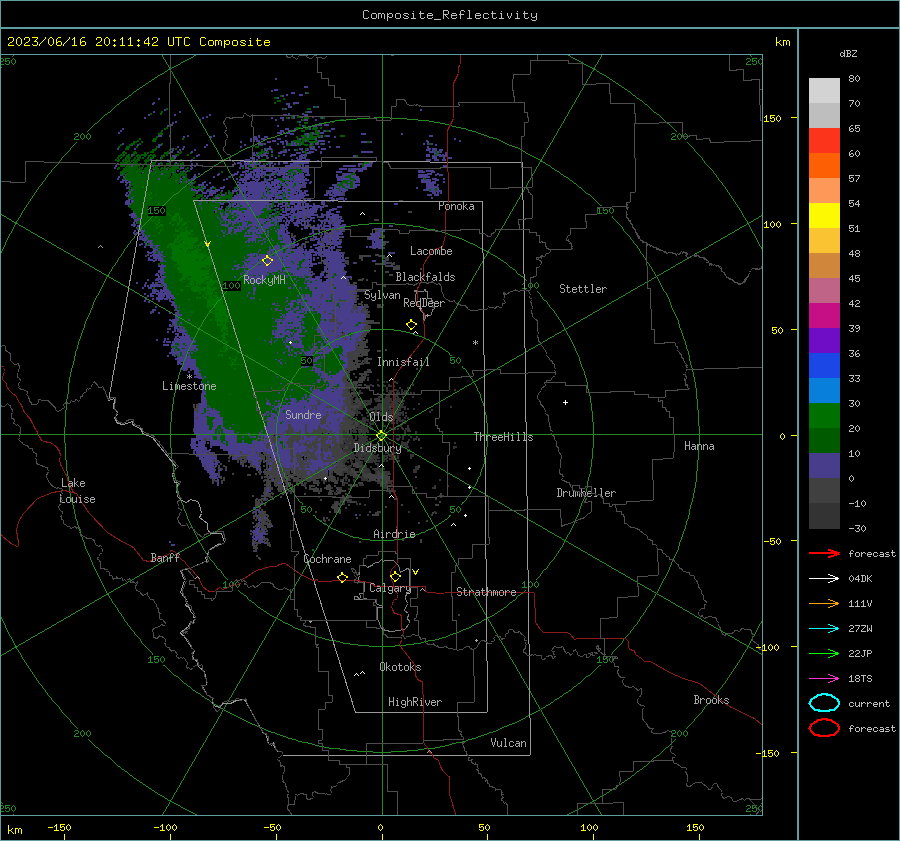The height and width of the screenshot is (841, 900).
Task: Click the yellow diamond marker below Cochrane
Action: 343,577
